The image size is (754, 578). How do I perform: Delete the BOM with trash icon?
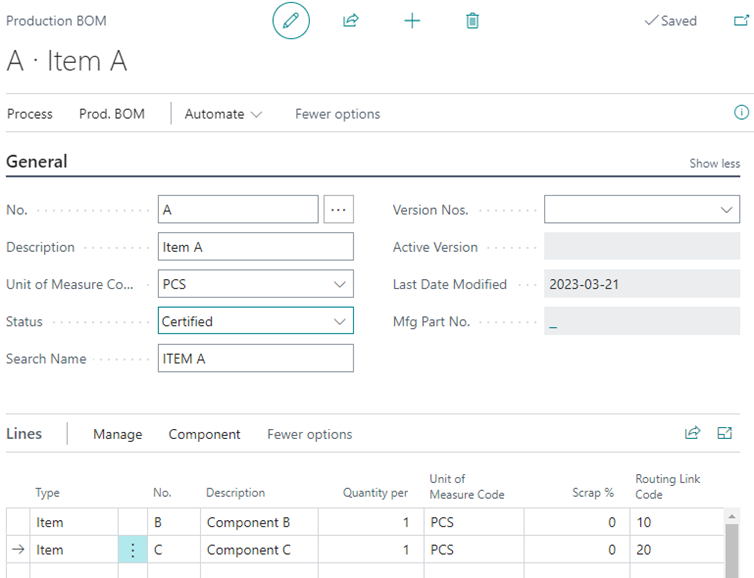[472, 21]
